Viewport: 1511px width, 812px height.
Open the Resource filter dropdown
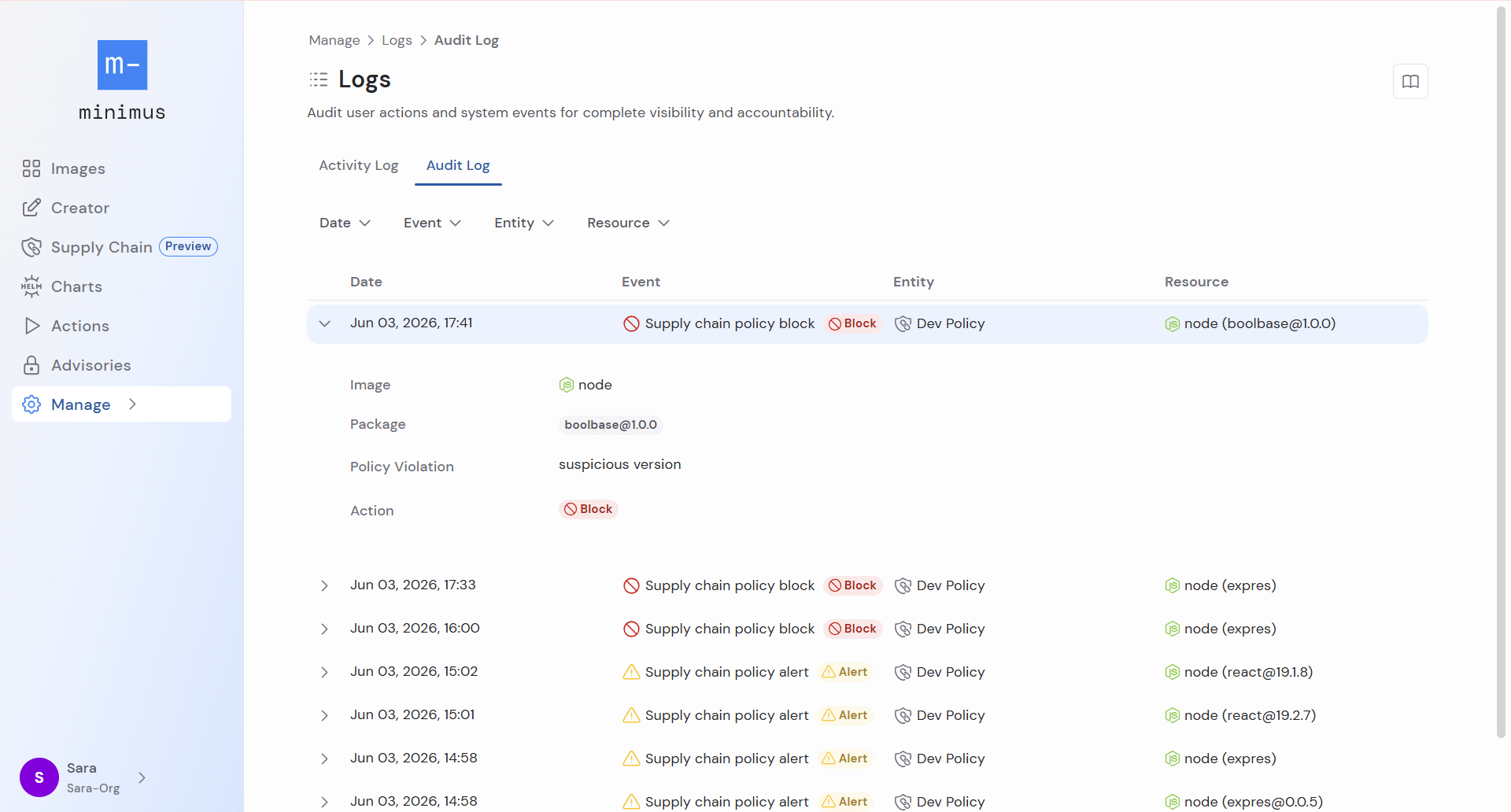point(628,223)
